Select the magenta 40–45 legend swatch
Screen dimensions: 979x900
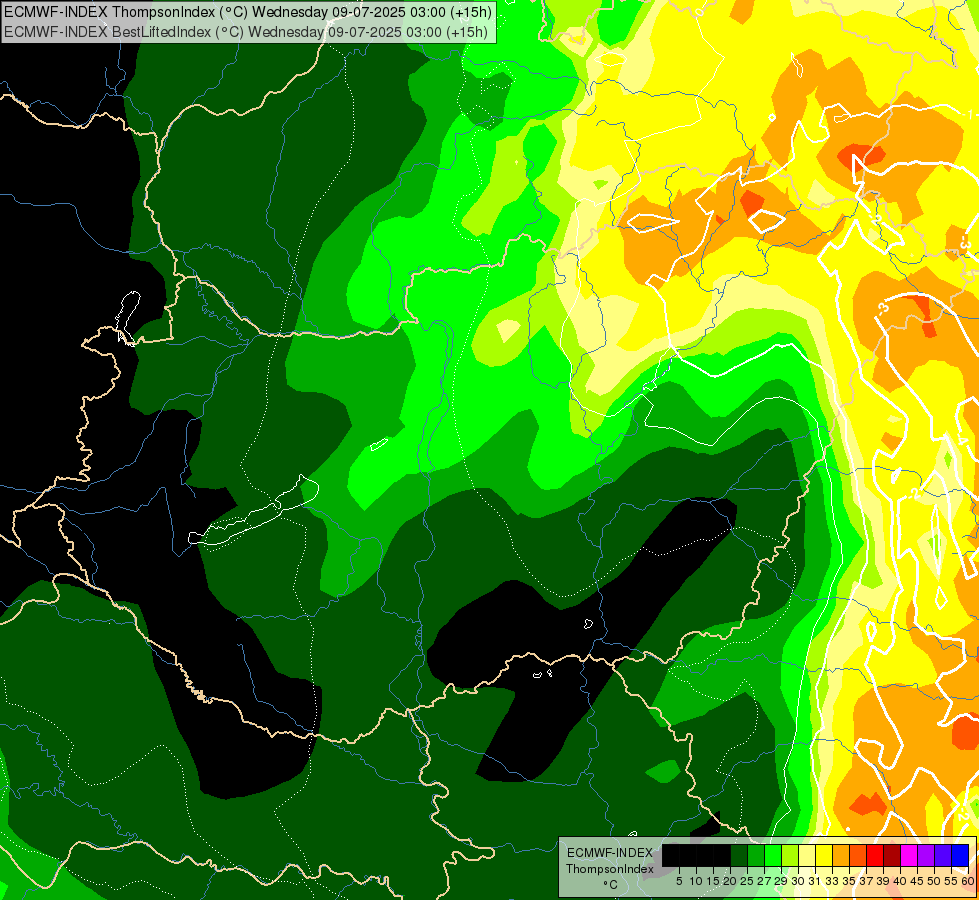(x=909, y=855)
